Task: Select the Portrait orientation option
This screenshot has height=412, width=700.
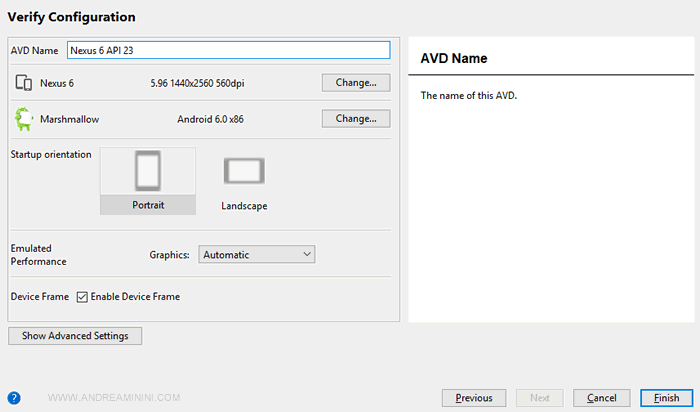Action: click(148, 181)
